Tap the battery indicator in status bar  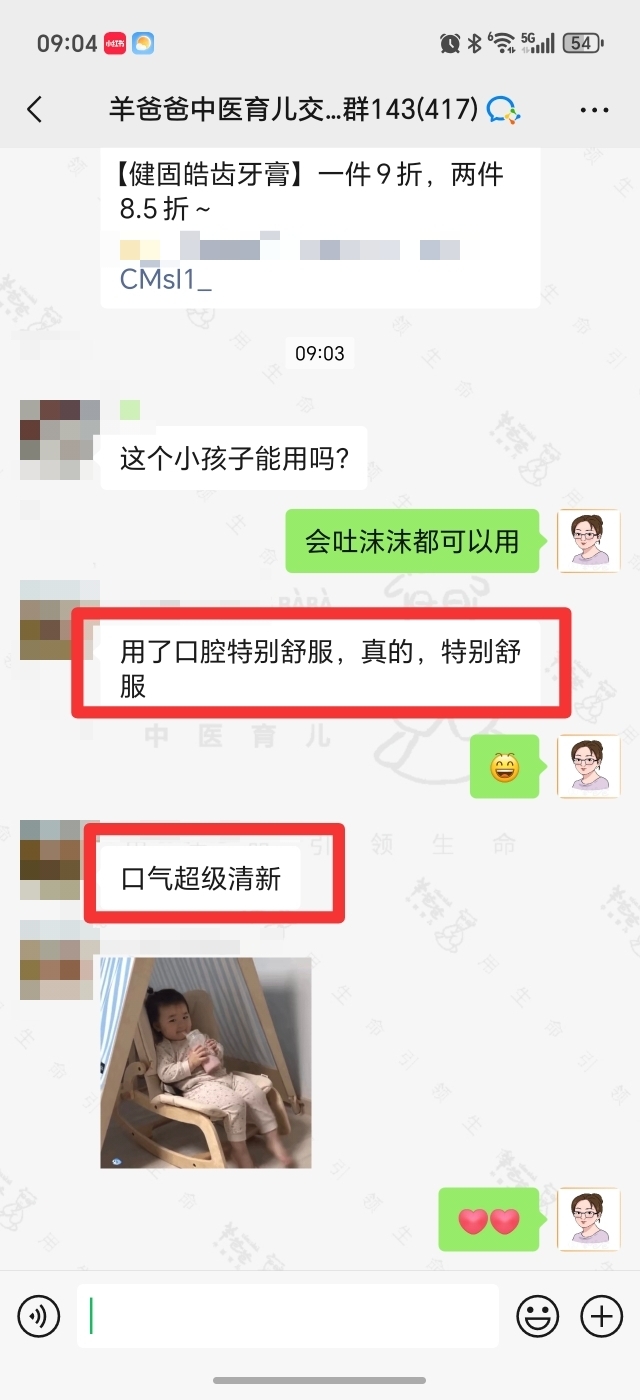(x=583, y=43)
